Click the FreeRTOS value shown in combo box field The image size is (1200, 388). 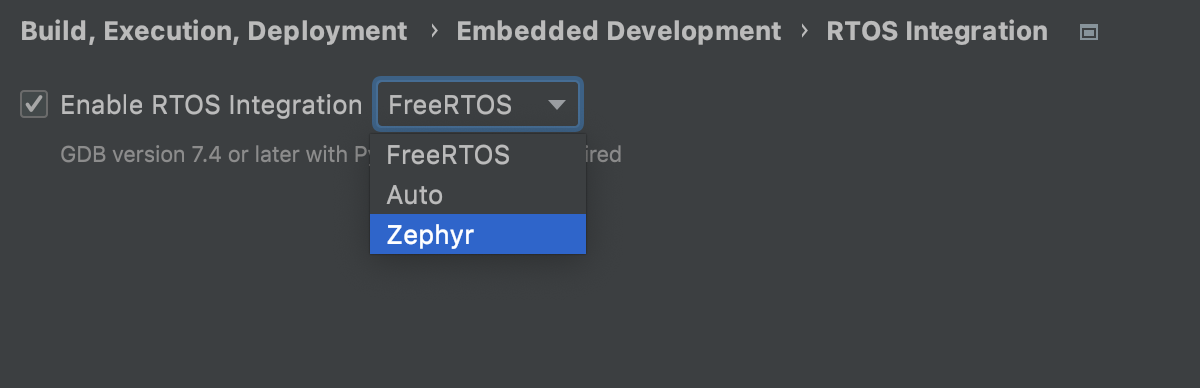pos(450,105)
